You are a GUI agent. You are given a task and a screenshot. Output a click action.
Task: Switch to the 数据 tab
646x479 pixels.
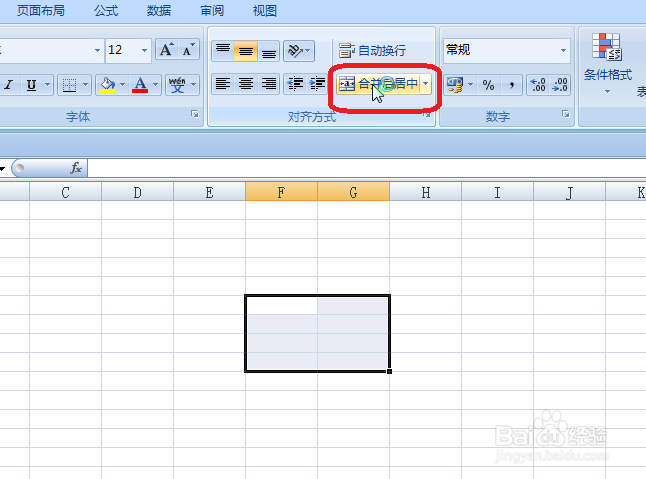[159, 10]
